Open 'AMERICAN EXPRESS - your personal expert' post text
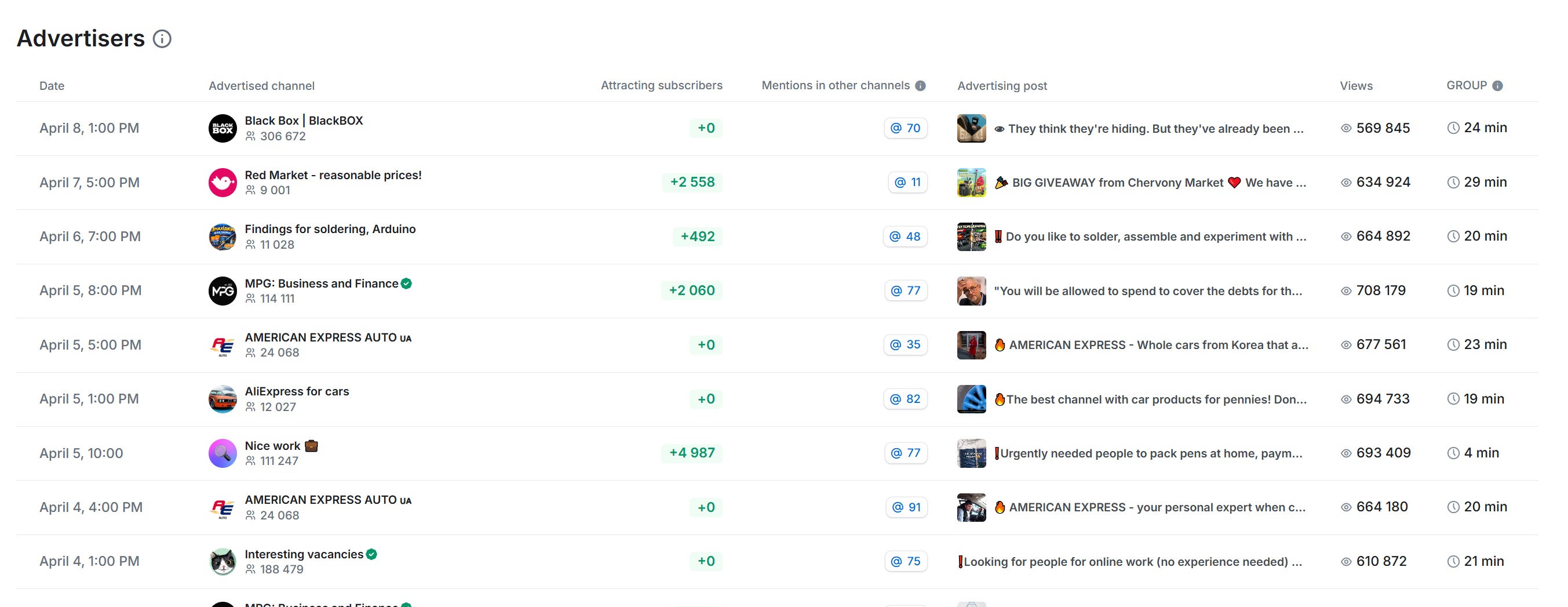Image resolution: width=1568 pixels, height=607 pixels. point(1150,508)
